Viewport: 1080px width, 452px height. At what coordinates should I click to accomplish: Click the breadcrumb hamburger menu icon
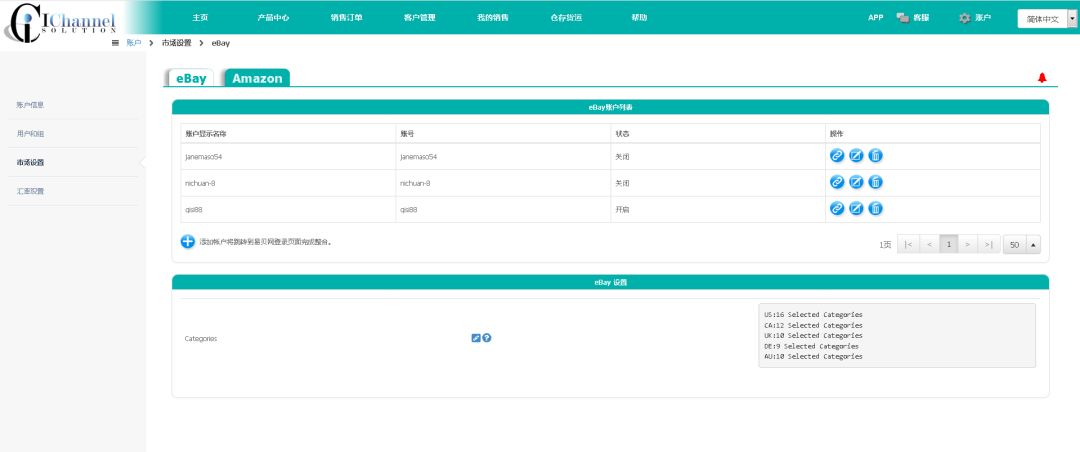point(116,43)
